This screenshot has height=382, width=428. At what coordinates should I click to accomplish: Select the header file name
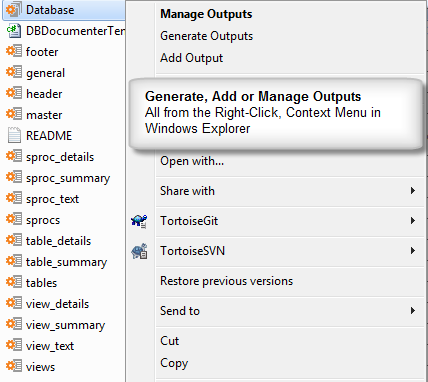click(44, 94)
